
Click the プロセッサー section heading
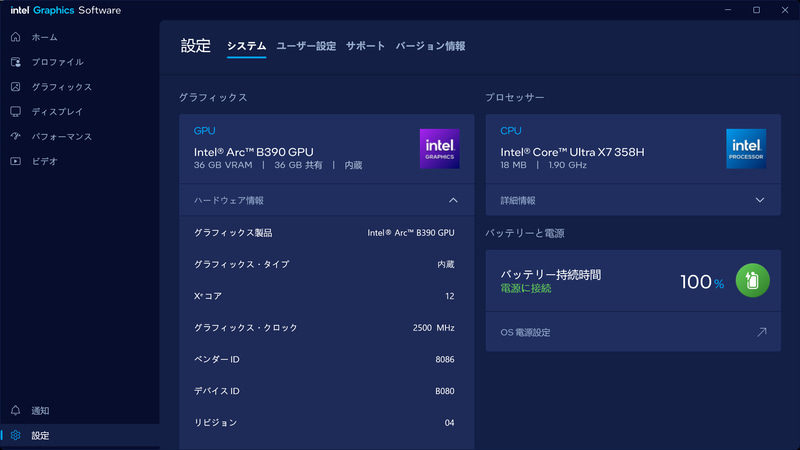pyautogui.click(x=515, y=97)
